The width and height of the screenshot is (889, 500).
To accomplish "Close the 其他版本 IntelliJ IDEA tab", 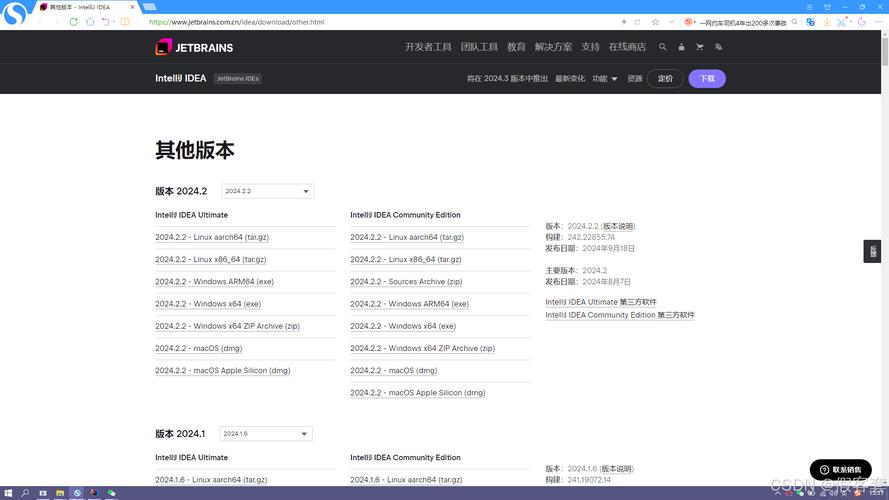I will click(x=132, y=7).
